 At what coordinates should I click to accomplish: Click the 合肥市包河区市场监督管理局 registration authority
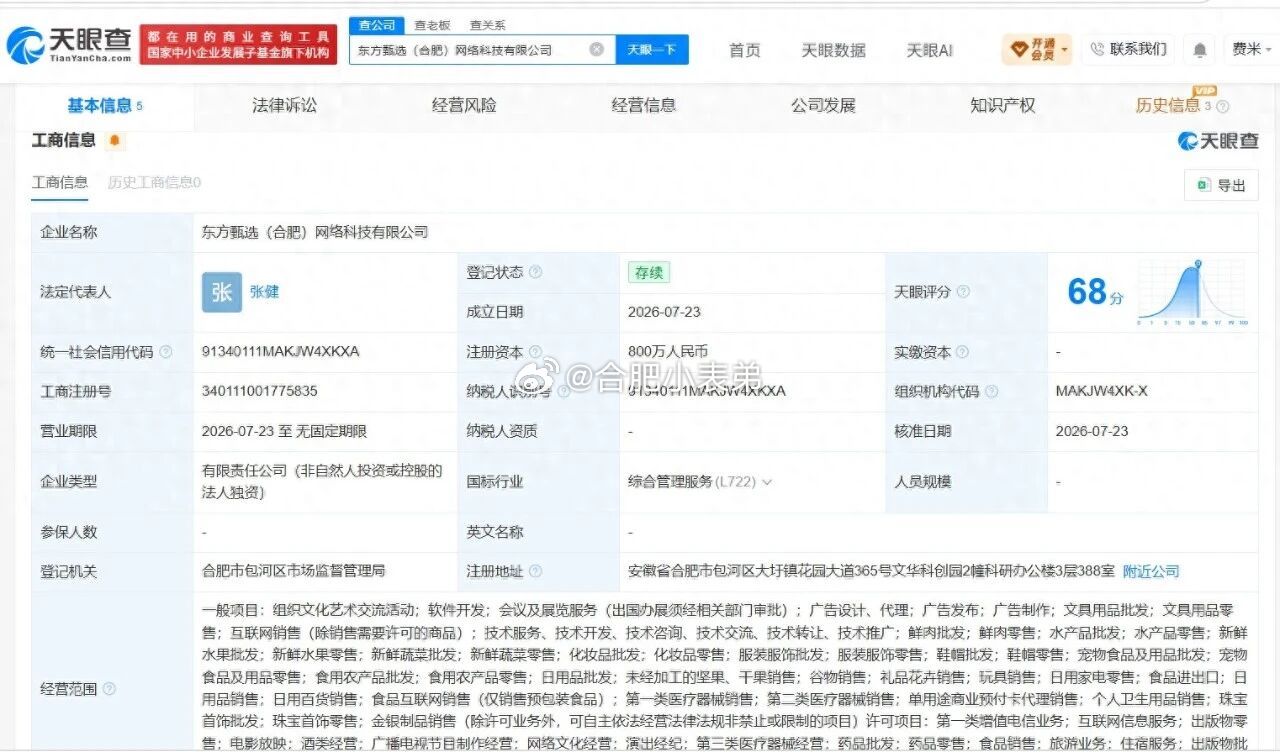pos(293,571)
